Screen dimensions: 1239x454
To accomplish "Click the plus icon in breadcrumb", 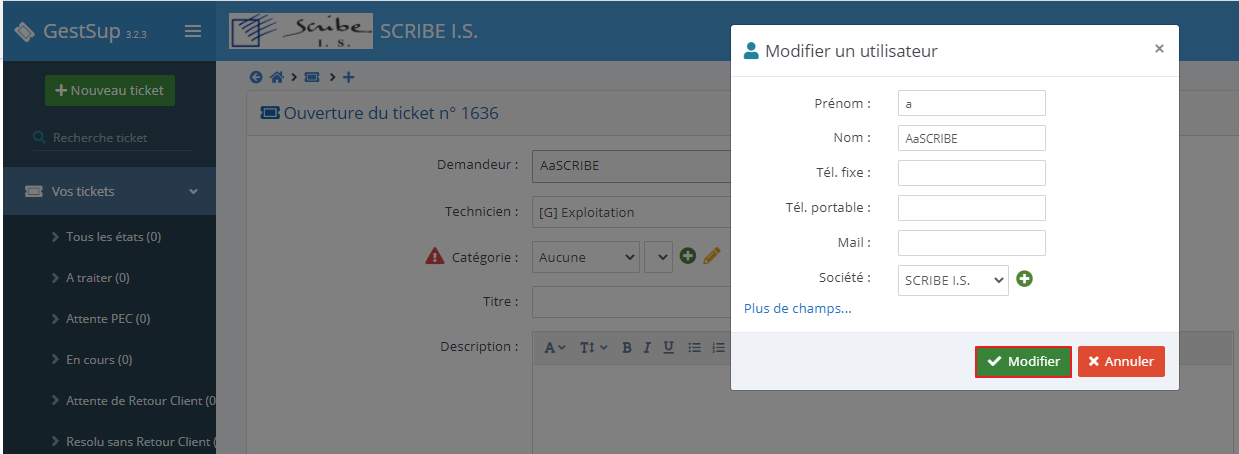I will [x=348, y=77].
